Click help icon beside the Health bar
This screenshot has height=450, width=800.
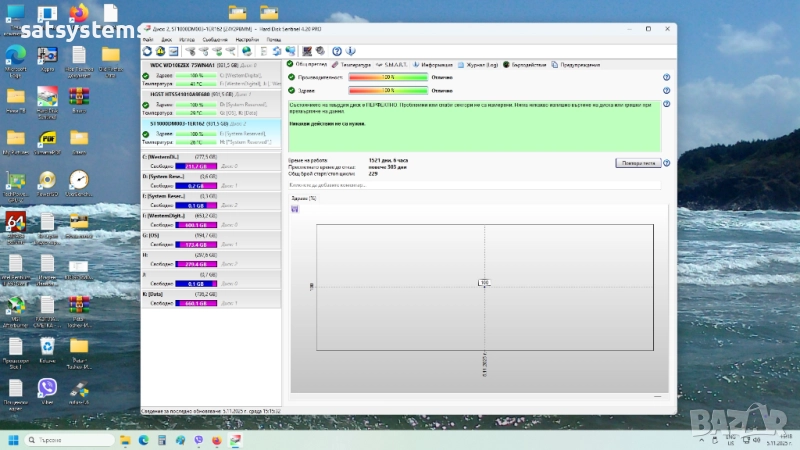[x=666, y=90]
